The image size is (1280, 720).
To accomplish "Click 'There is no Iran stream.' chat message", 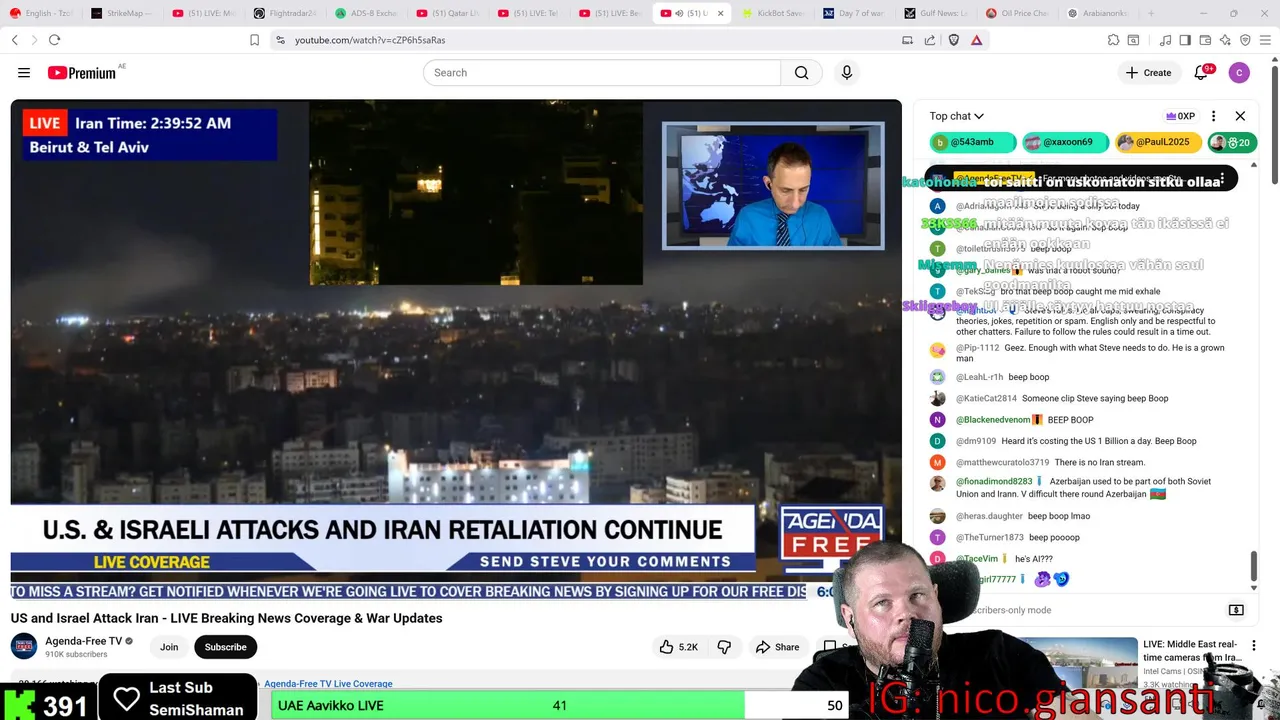I will pyautogui.click(x=1100, y=462).
